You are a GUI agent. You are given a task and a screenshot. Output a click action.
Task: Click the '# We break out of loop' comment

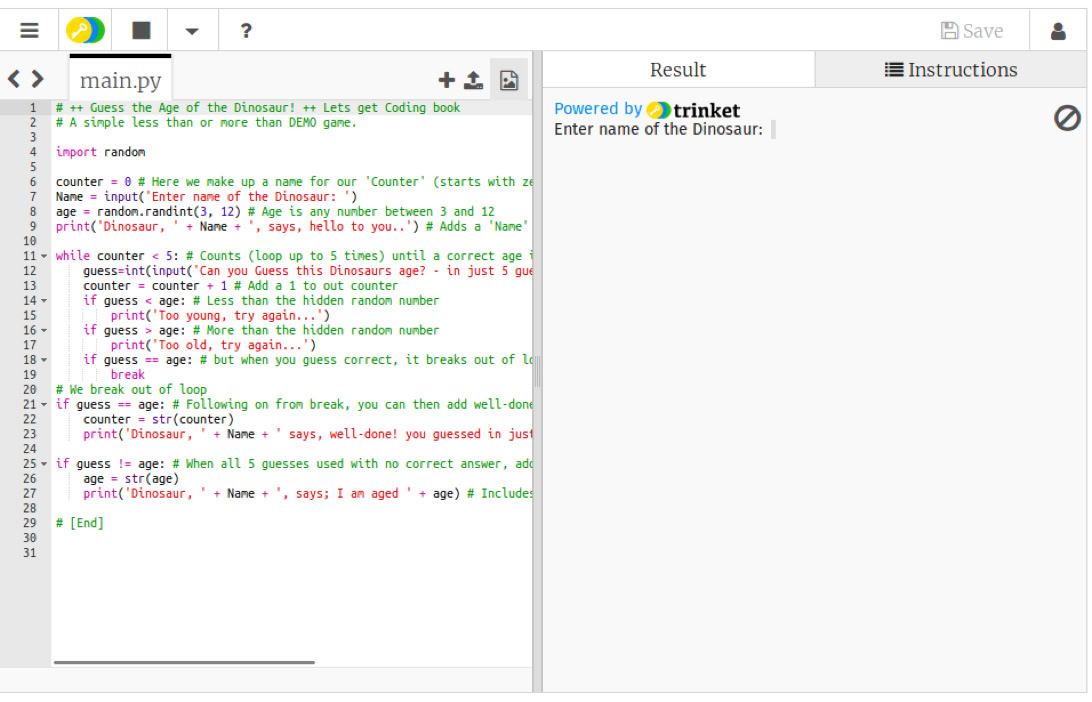pos(131,390)
